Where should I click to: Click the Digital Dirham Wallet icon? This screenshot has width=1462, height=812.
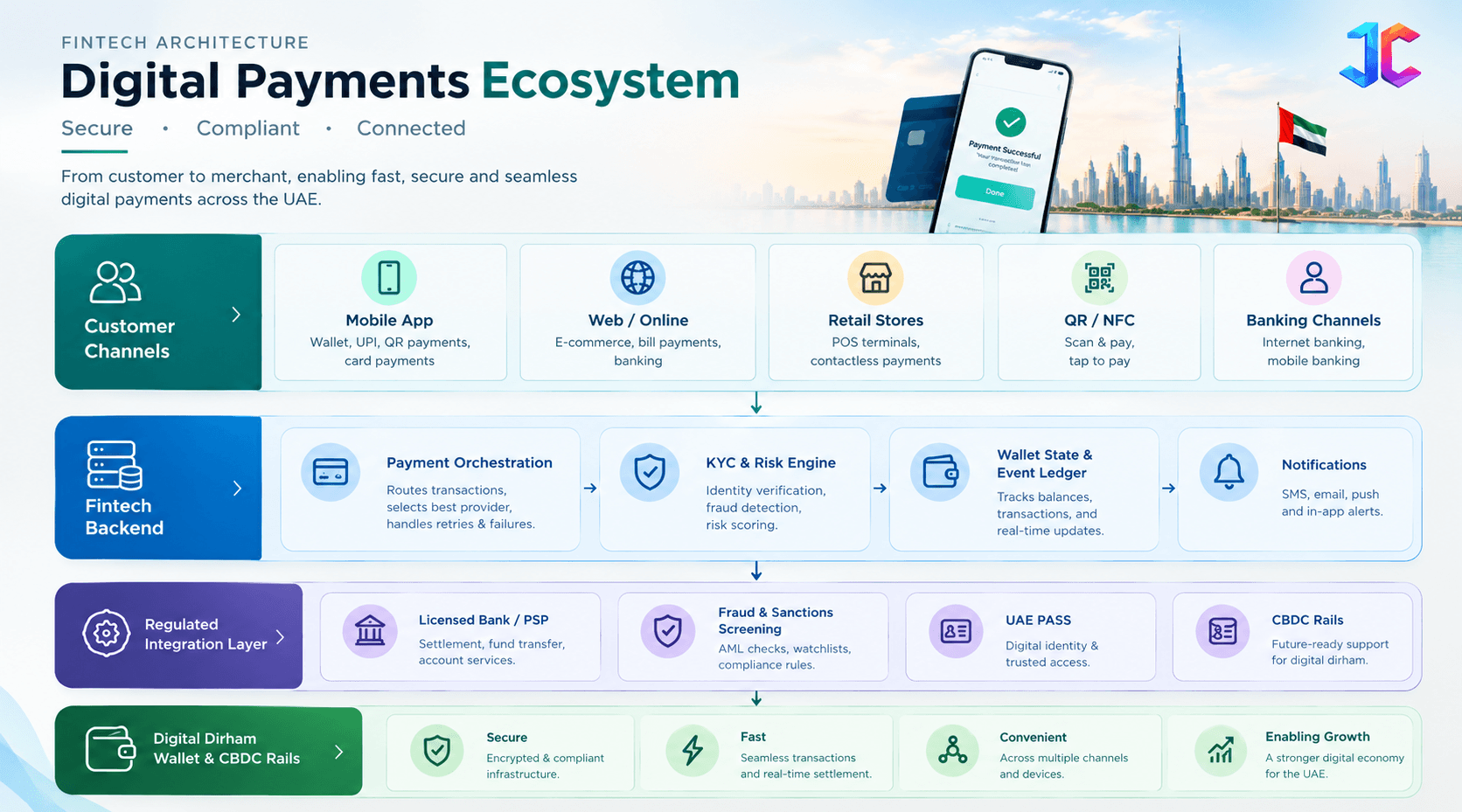(111, 749)
